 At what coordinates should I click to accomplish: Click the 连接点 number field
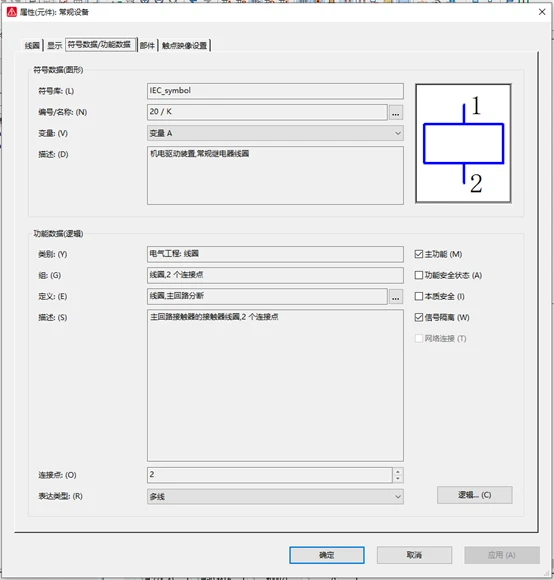click(x=270, y=475)
